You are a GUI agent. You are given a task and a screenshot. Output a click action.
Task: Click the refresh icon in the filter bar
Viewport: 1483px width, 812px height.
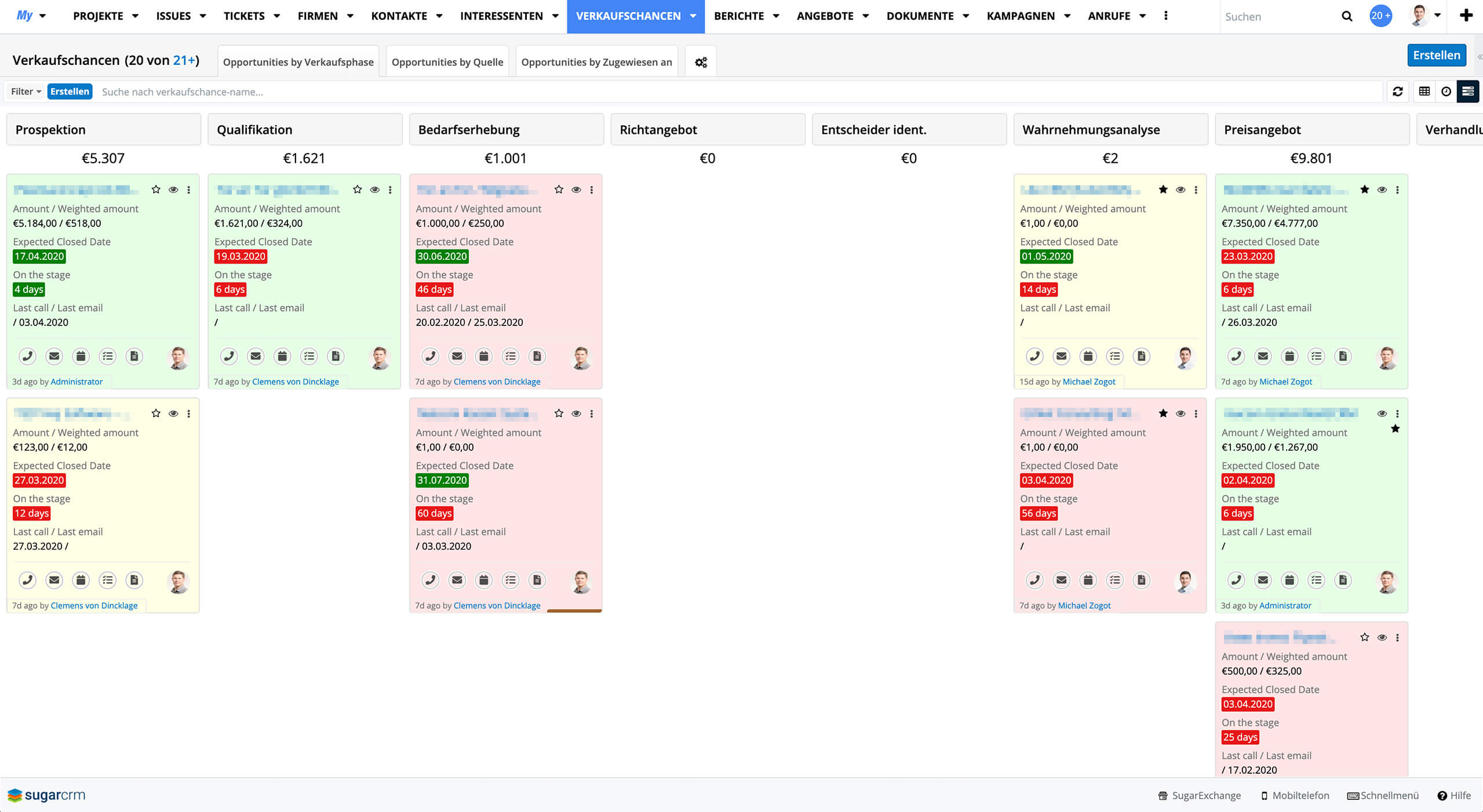1397,92
